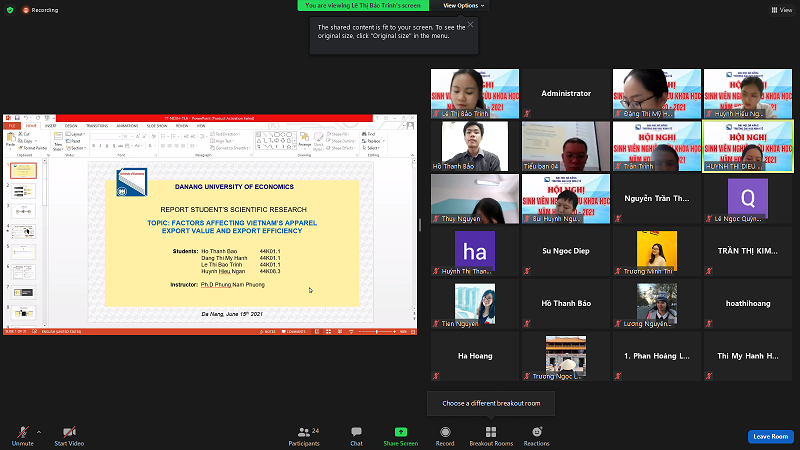
Task: Select Lê Thị Bảo Trinh video tile
Action: pyautogui.click(x=475, y=93)
